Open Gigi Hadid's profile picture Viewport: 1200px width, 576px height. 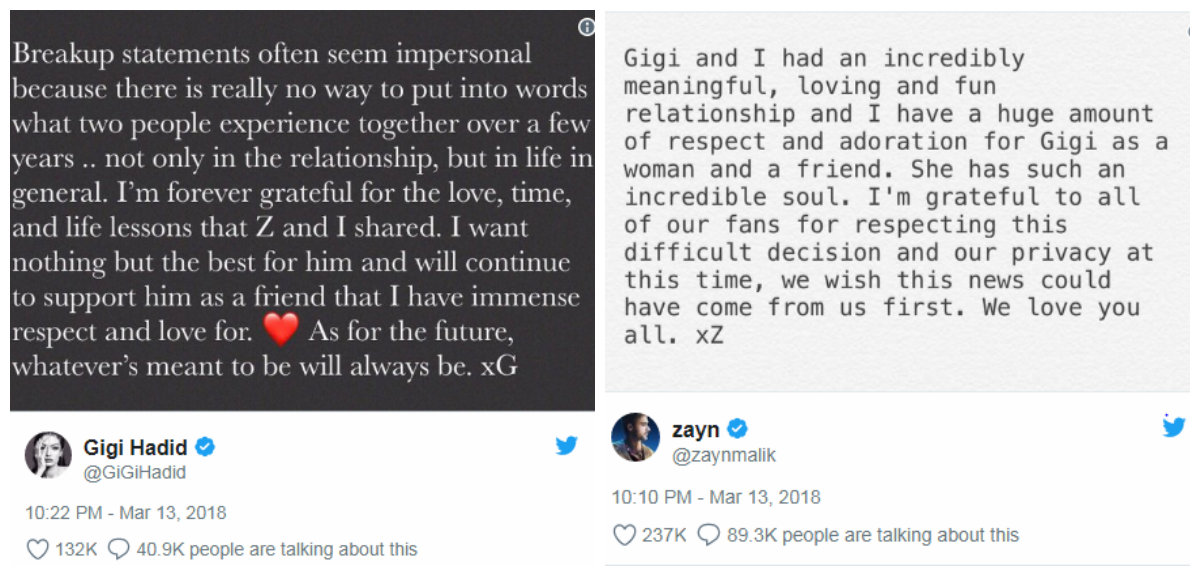[x=48, y=457]
